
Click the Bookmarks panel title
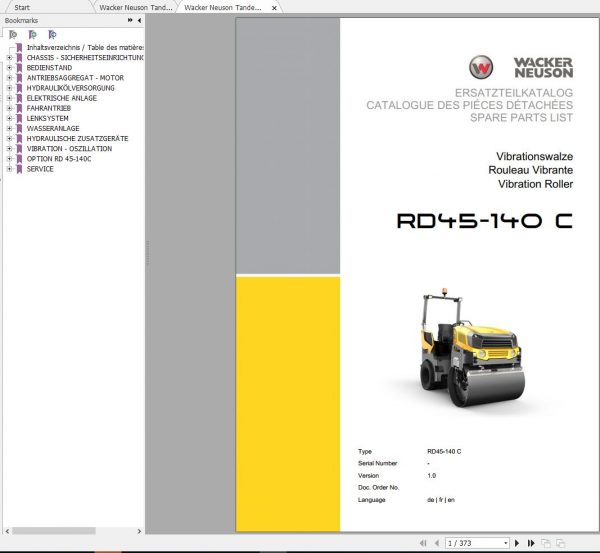click(x=21, y=20)
